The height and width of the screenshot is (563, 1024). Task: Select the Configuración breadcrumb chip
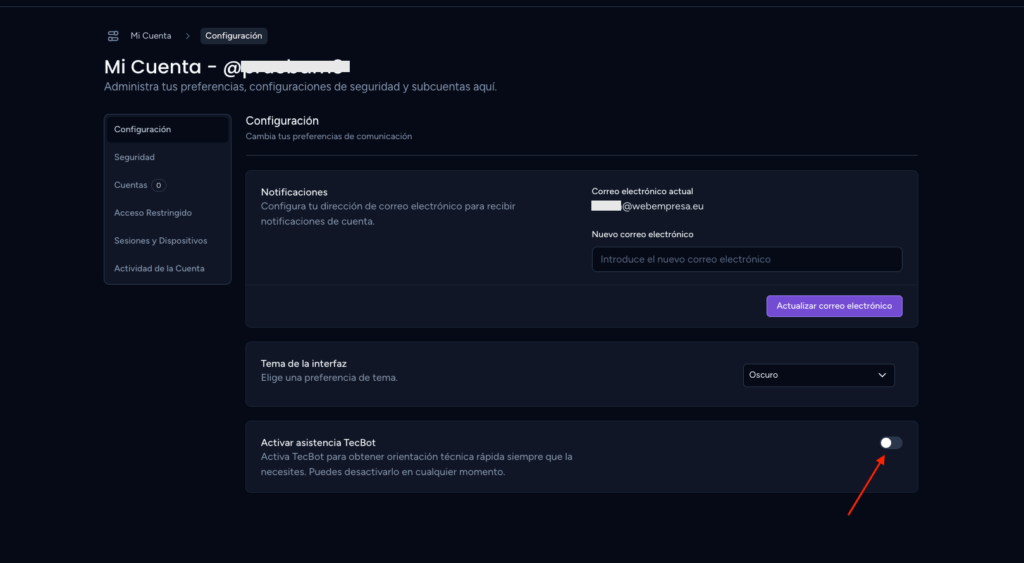(x=234, y=36)
